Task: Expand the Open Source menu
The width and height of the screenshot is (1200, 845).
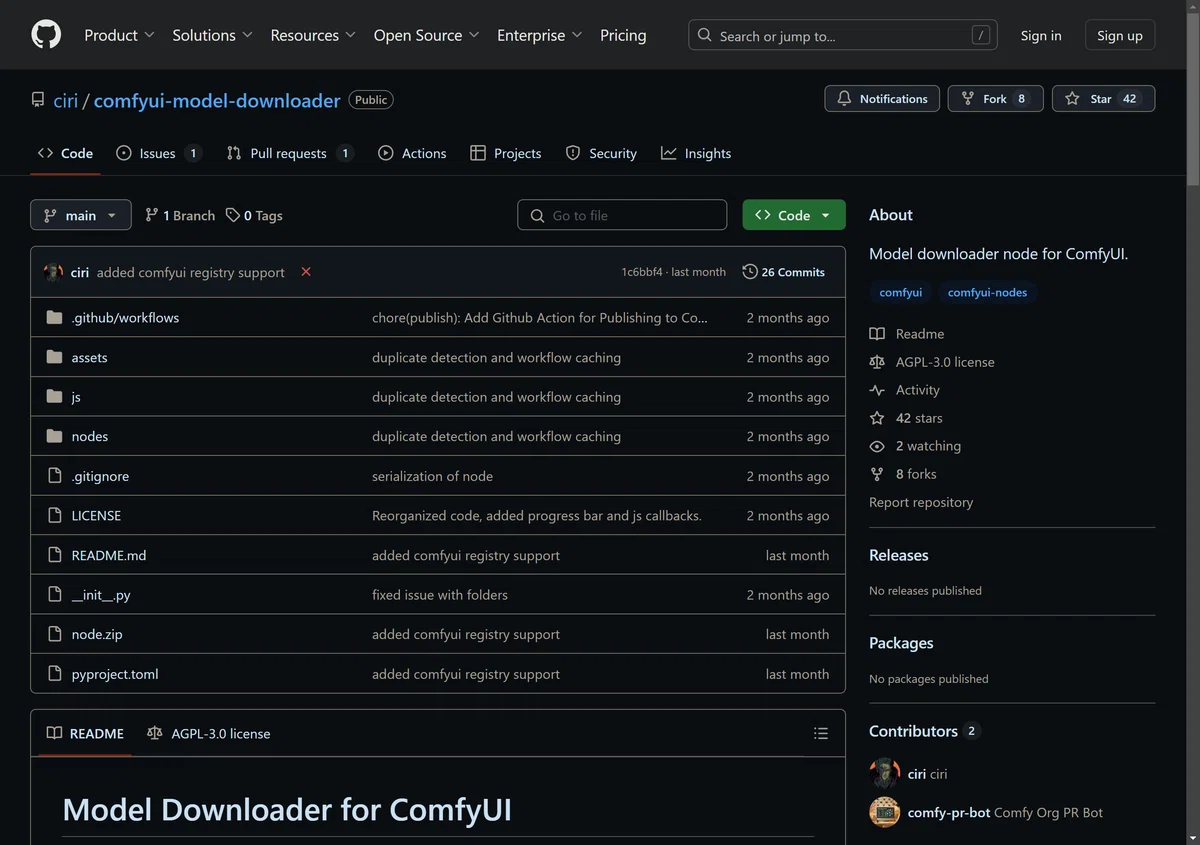Action: tap(427, 35)
